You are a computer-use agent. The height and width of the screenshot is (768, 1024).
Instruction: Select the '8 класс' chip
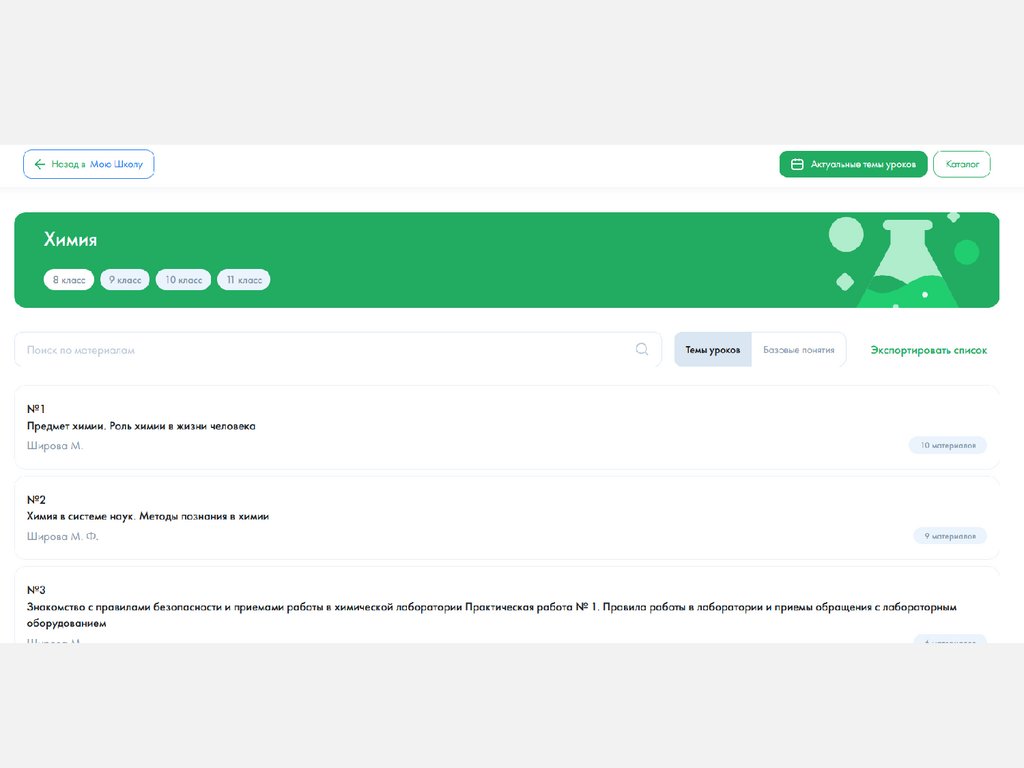point(69,280)
